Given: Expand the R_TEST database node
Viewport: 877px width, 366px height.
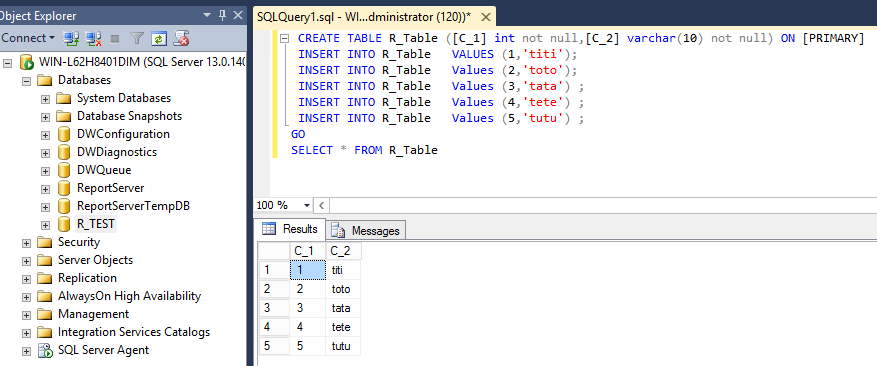Looking at the screenshot, I should (45, 225).
